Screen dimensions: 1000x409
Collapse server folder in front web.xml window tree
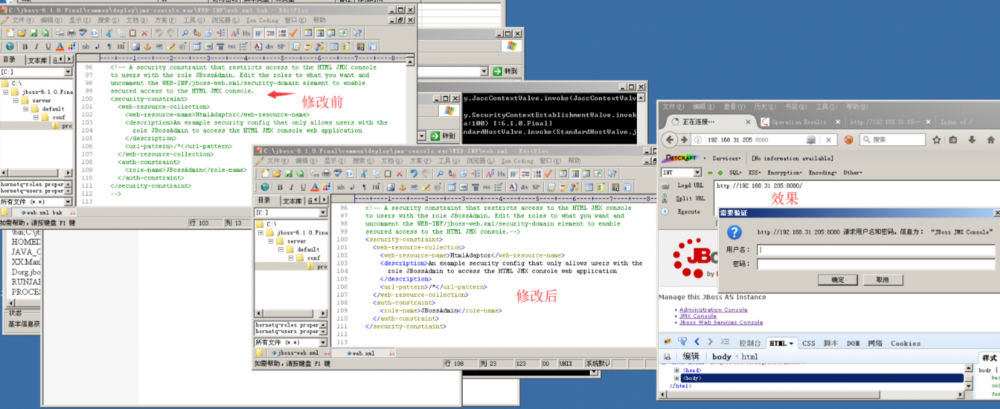tap(270, 242)
